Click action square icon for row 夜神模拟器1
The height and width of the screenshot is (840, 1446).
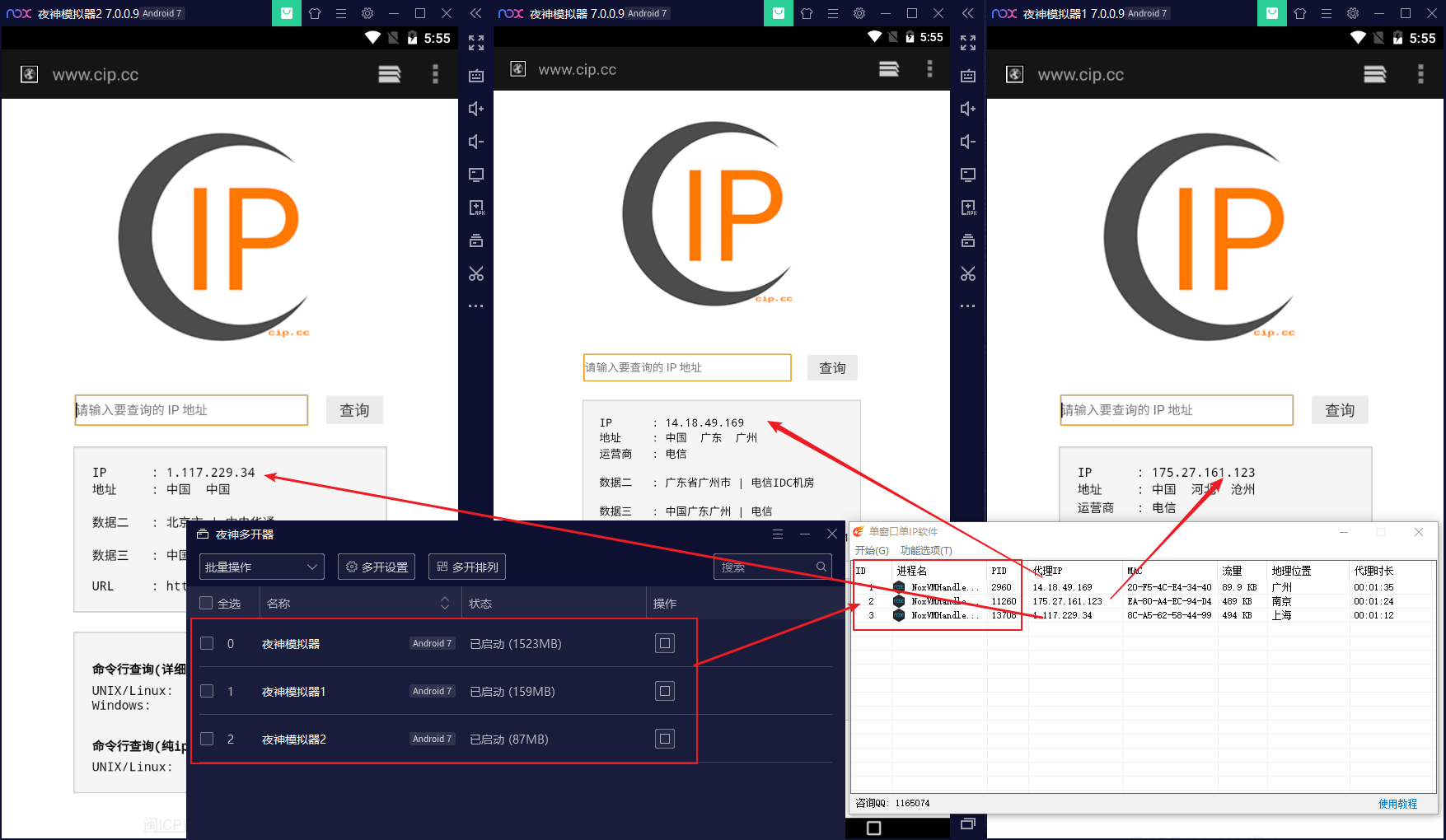665,691
